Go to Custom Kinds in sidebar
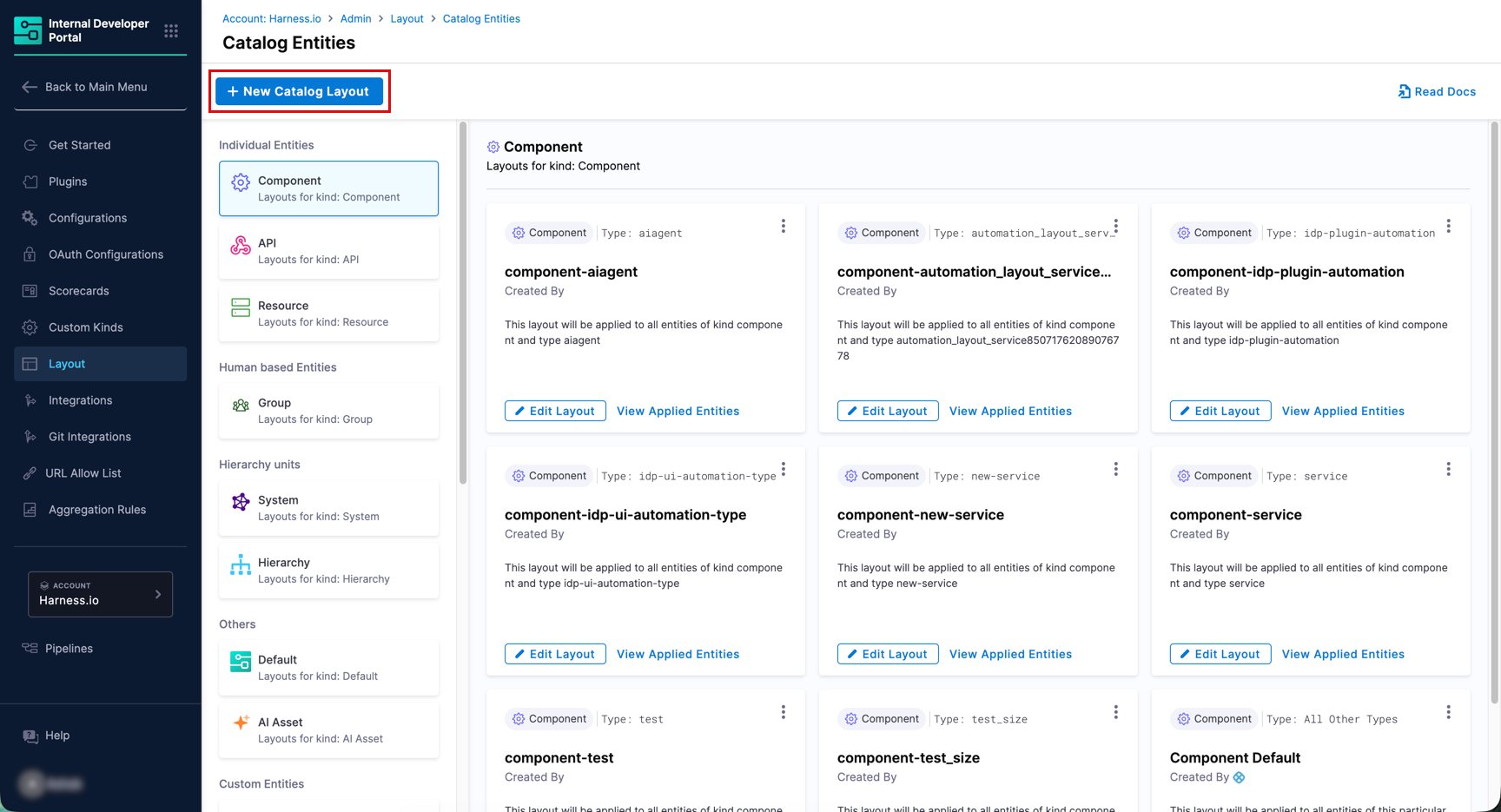Image resolution: width=1501 pixels, height=812 pixels. tap(85, 327)
